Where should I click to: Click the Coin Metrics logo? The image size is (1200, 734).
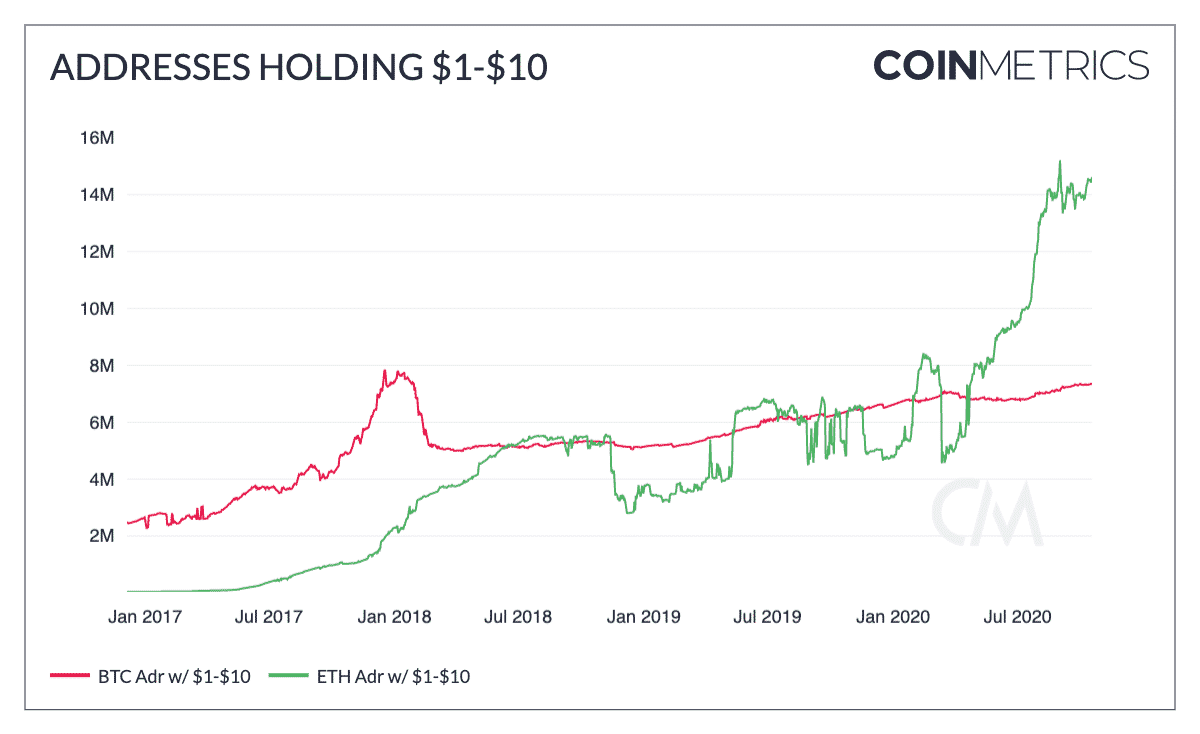(x=1011, y=65)
